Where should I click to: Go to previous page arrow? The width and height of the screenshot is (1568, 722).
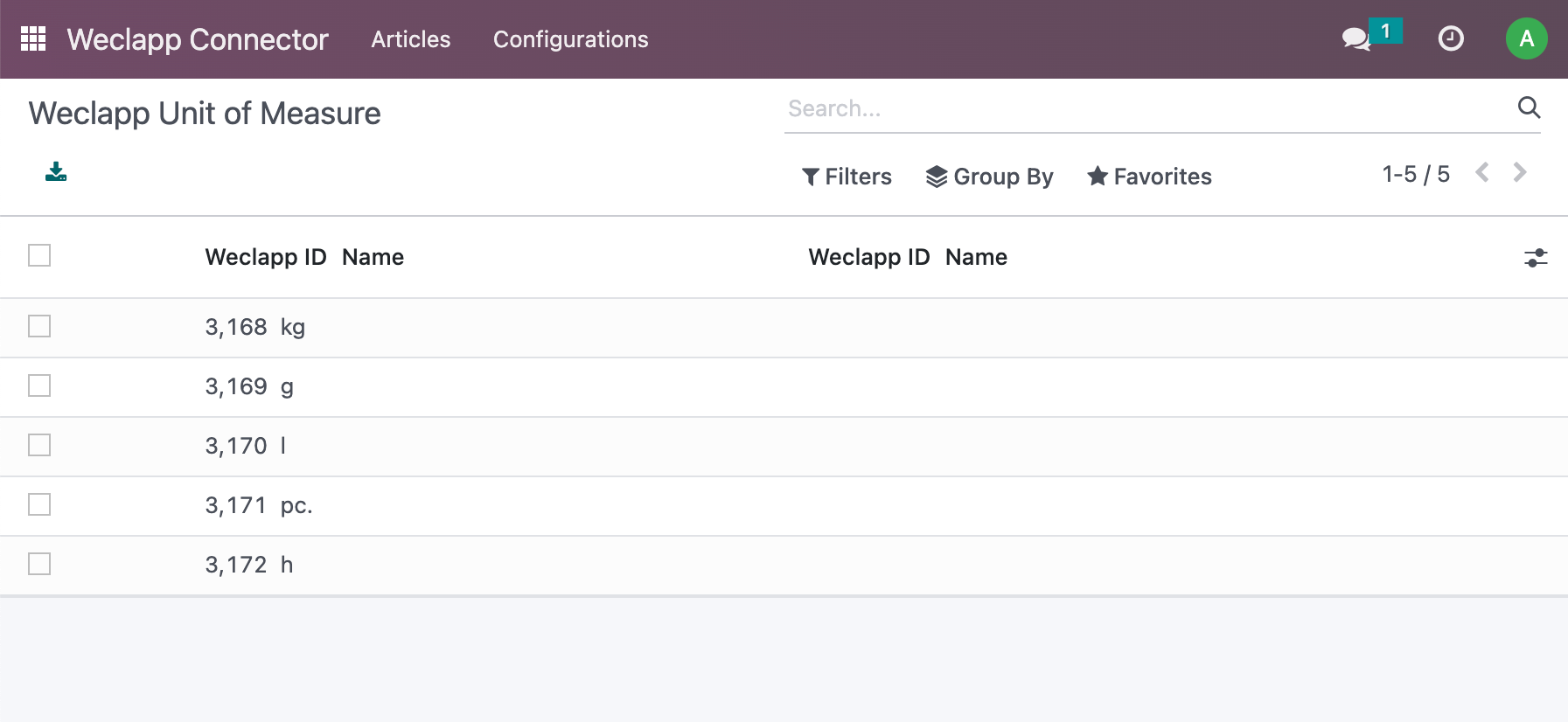click(x=1482, y=172)
